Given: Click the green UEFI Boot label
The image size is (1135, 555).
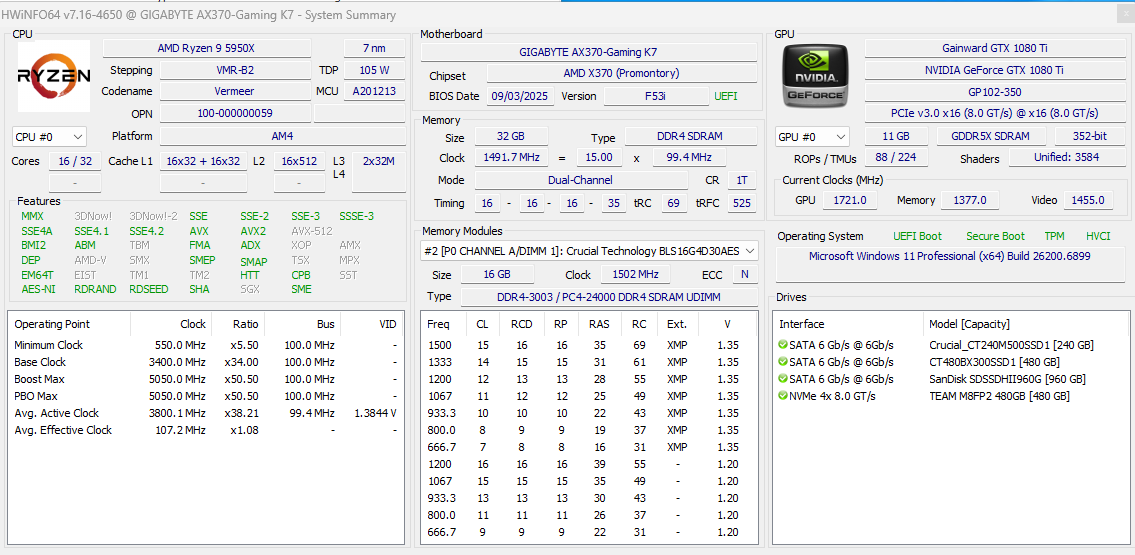Looking at the screenshot, I should tap(918, 237).
